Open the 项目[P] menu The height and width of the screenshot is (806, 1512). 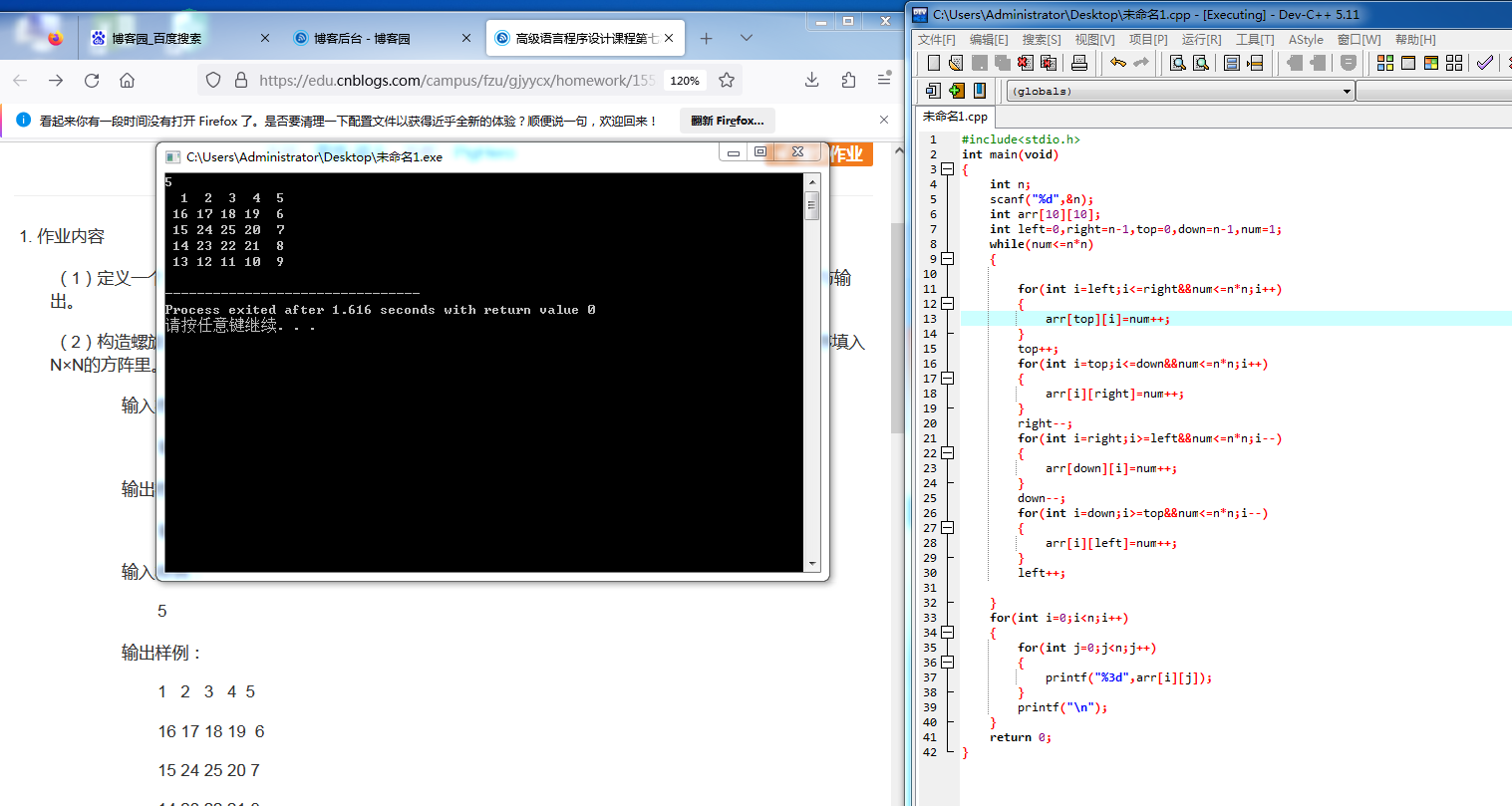1148,40
